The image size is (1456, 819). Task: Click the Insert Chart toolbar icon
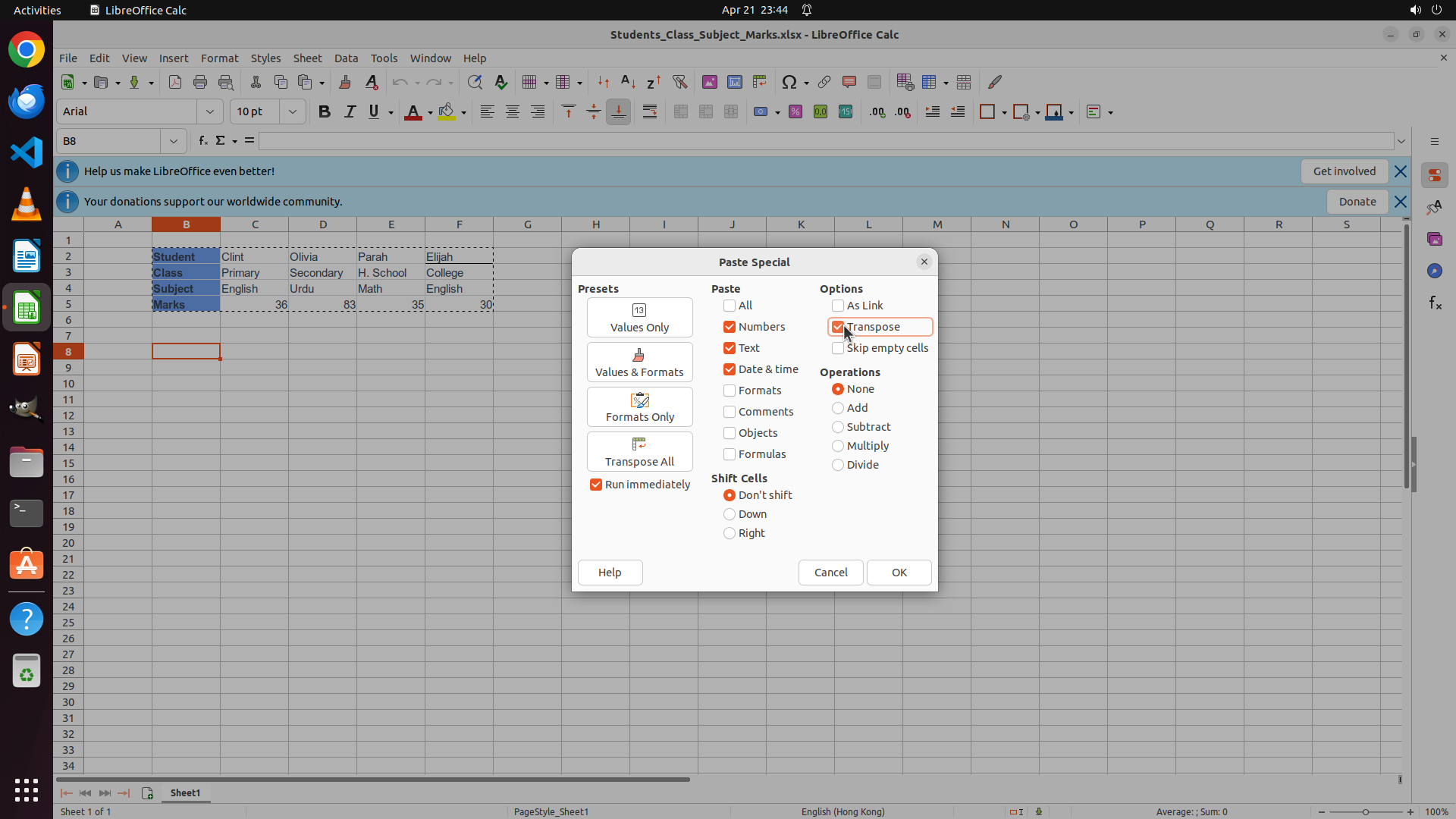pos(734,82)
